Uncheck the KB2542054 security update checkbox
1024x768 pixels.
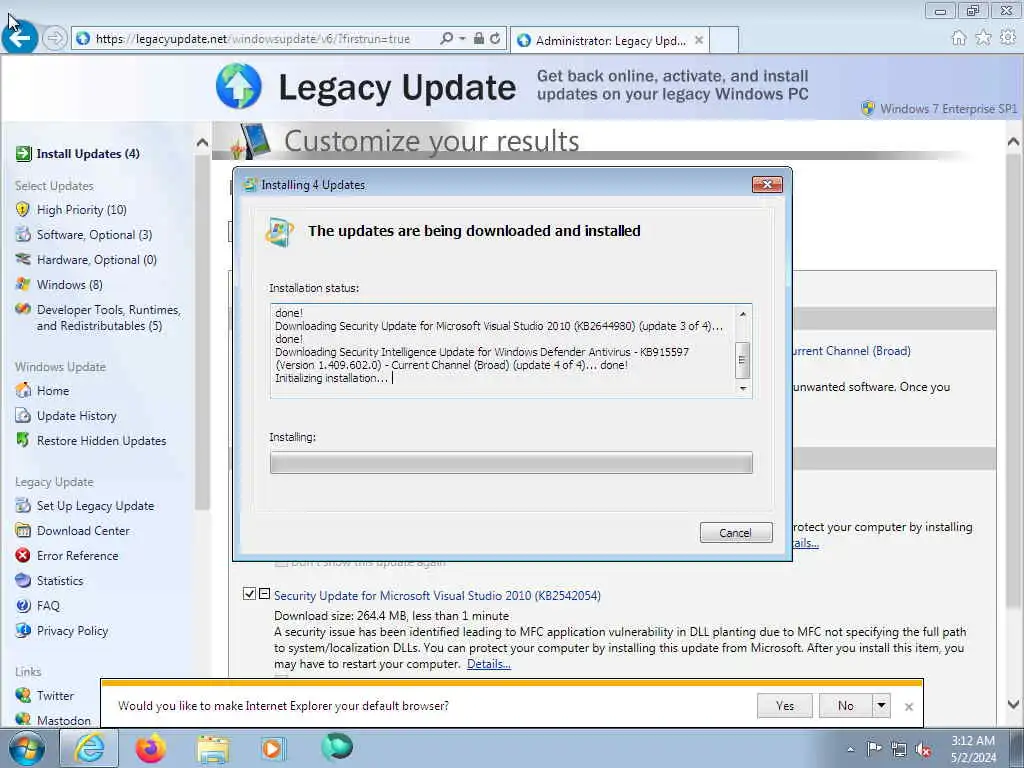(x=249, y=594)
